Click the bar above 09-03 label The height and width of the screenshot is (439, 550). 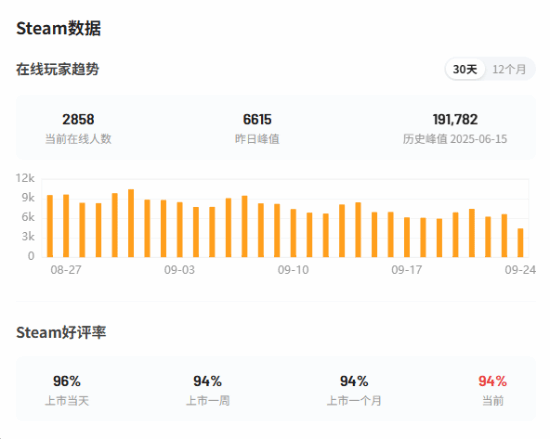[180, 230]
